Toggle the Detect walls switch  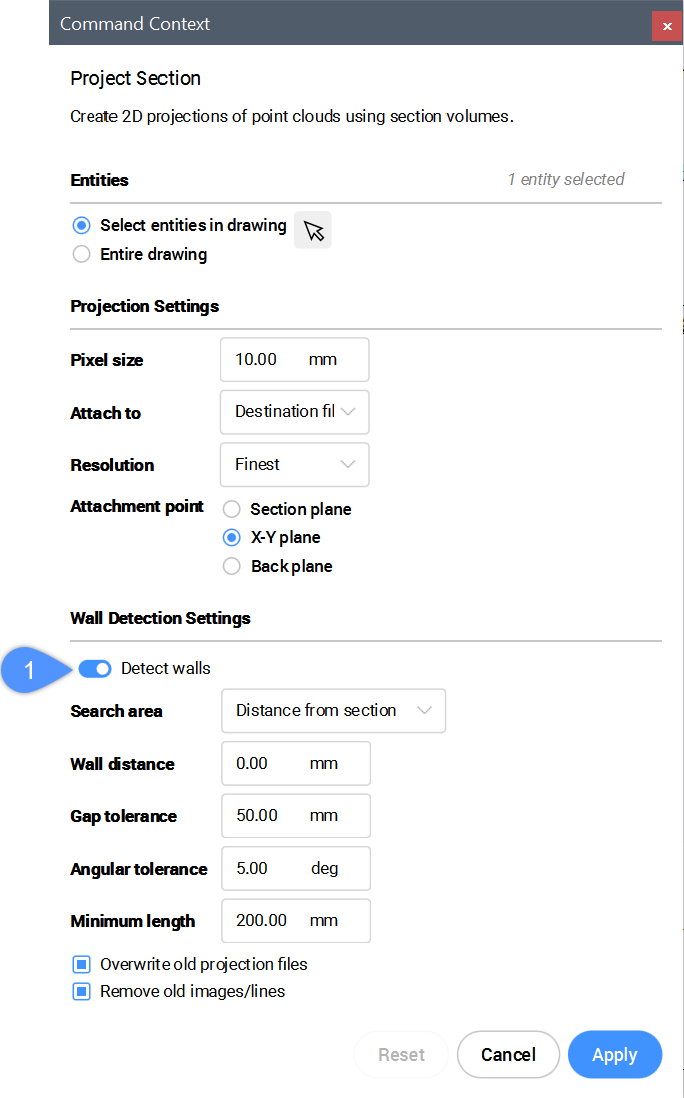(94, 669)
